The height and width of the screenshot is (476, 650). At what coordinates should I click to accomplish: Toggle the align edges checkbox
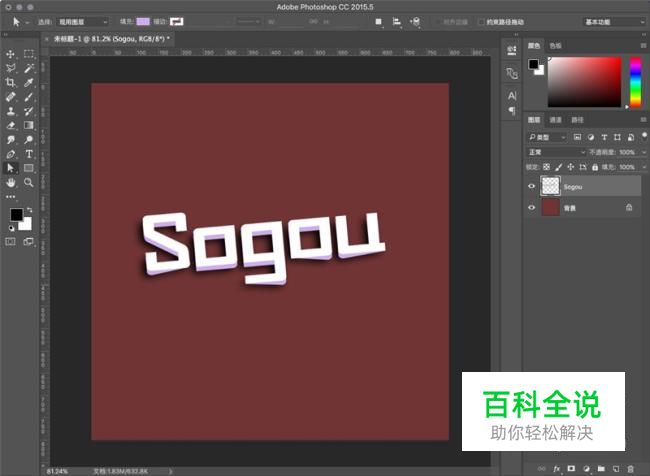pyautogui.click(x=438, y=22)
